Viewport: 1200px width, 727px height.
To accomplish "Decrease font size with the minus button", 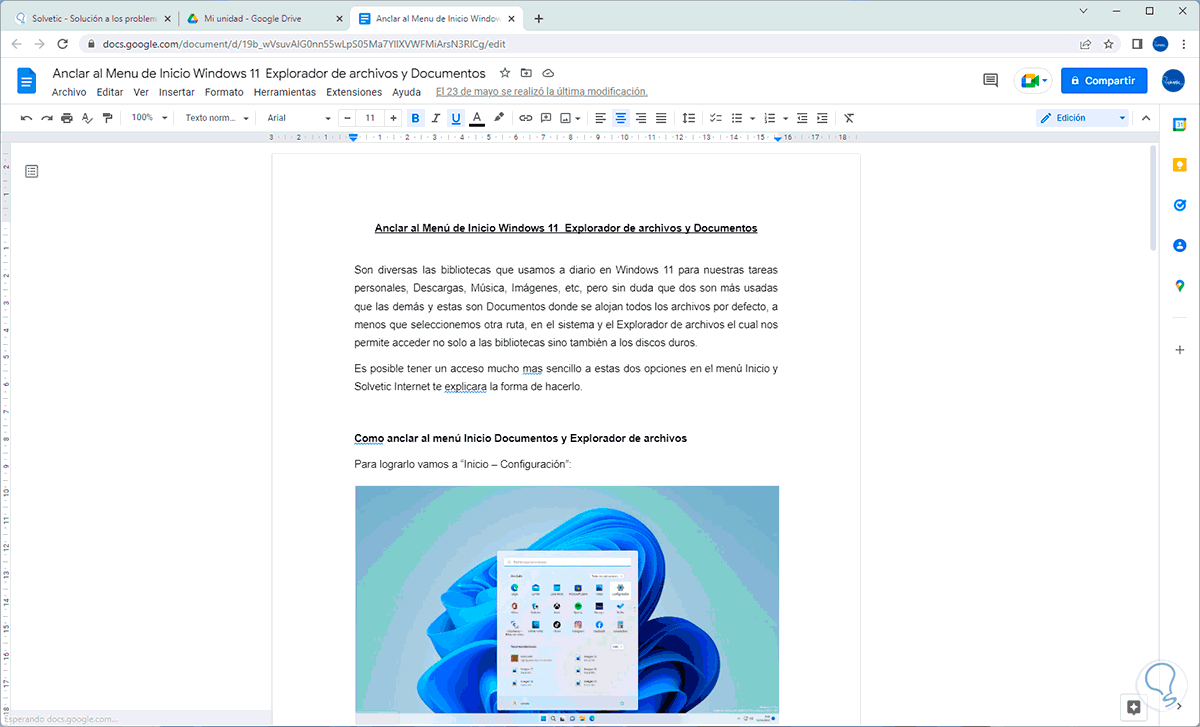I will click(348, 118).
